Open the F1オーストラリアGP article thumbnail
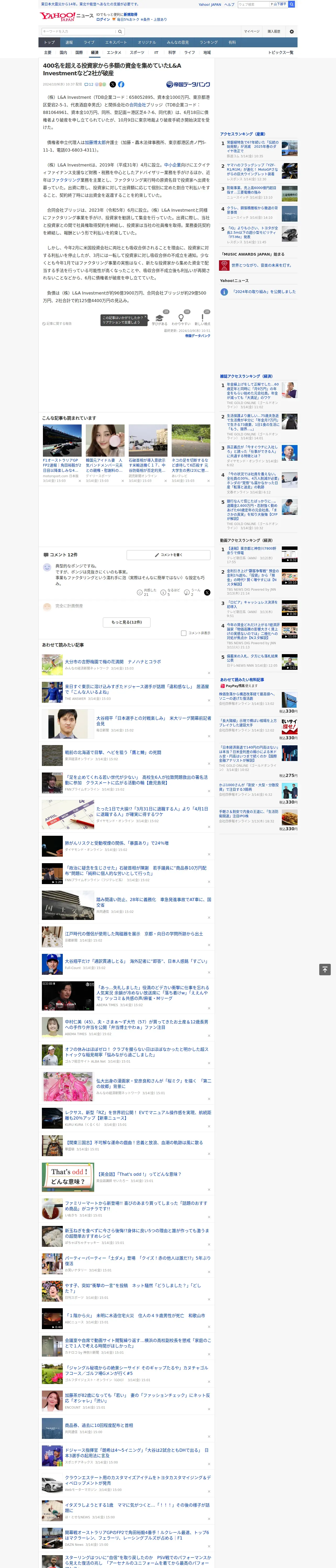Viewport: 336px width, 1568px height. click(62, 441)
